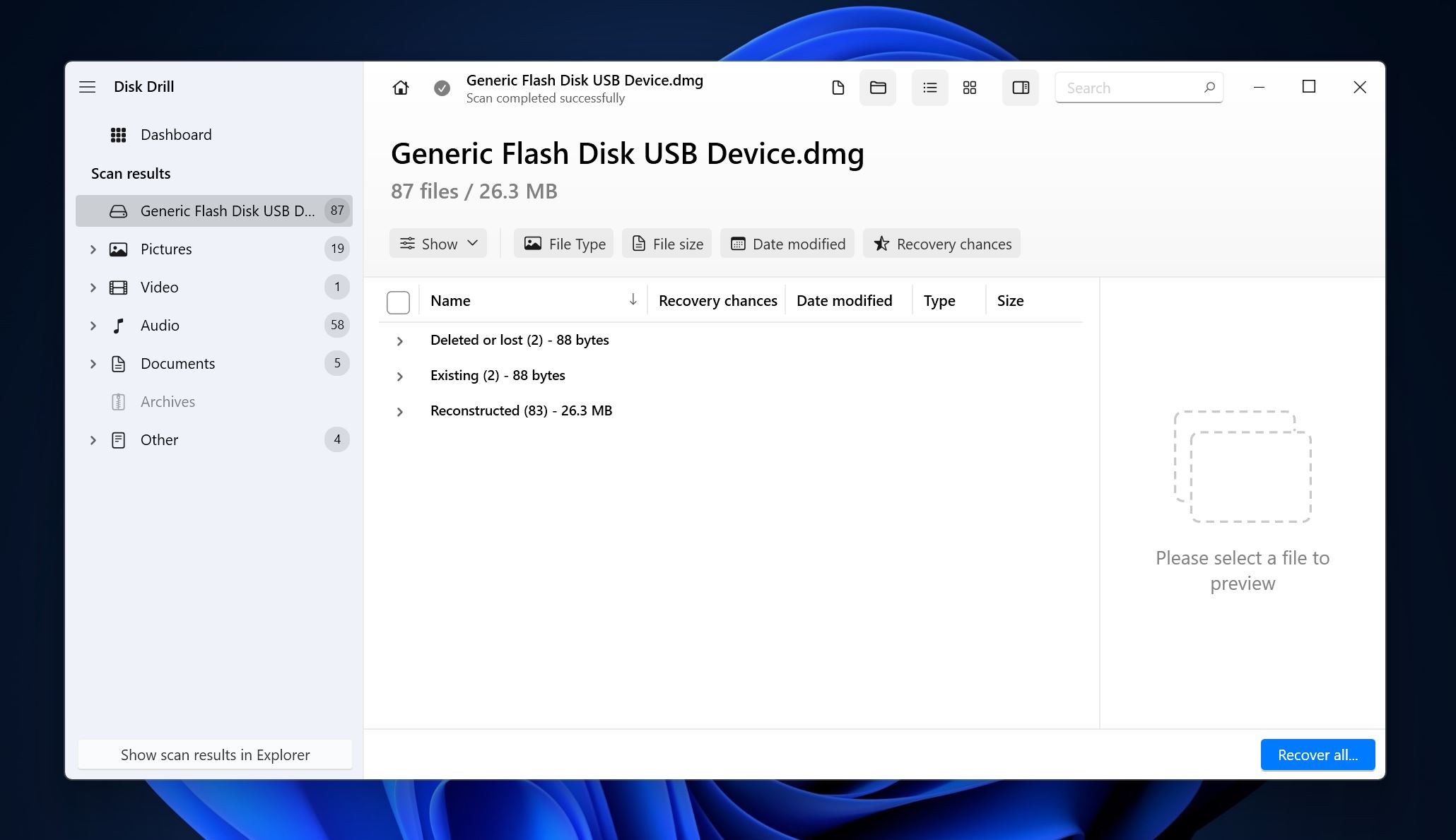Select the master checkbox for all files
1456x840 pixels.
pos(398,301)
